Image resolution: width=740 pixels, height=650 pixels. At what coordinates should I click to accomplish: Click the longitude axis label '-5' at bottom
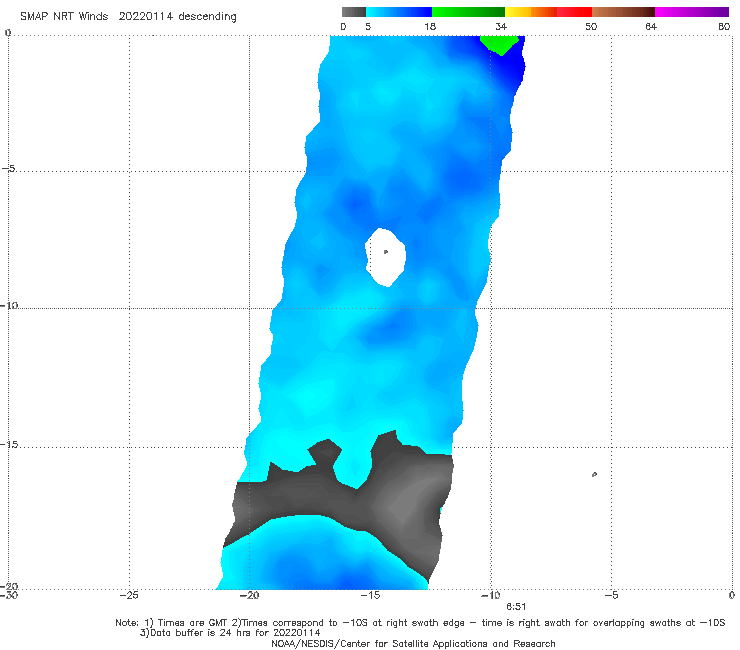click(x=611, y=595)
